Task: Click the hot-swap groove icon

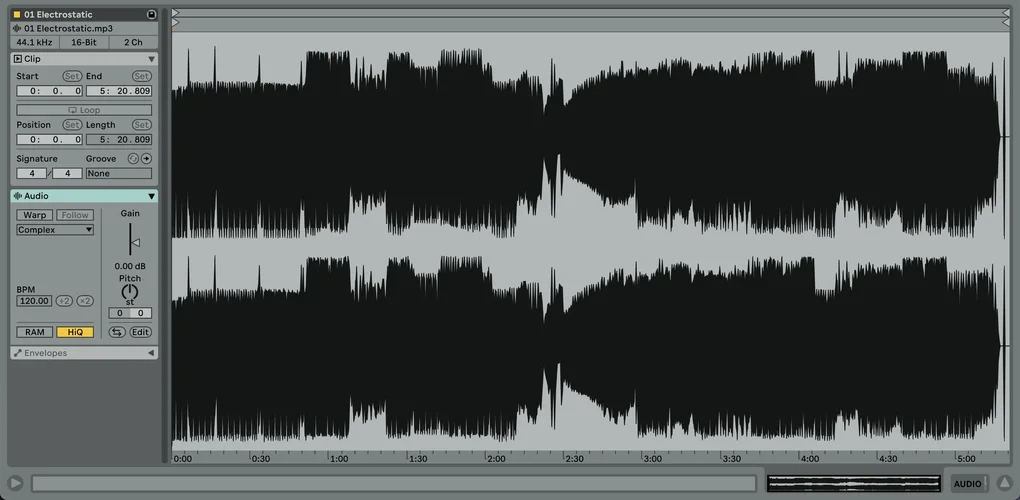Action: pyautogui.click(x=133, y=159)
